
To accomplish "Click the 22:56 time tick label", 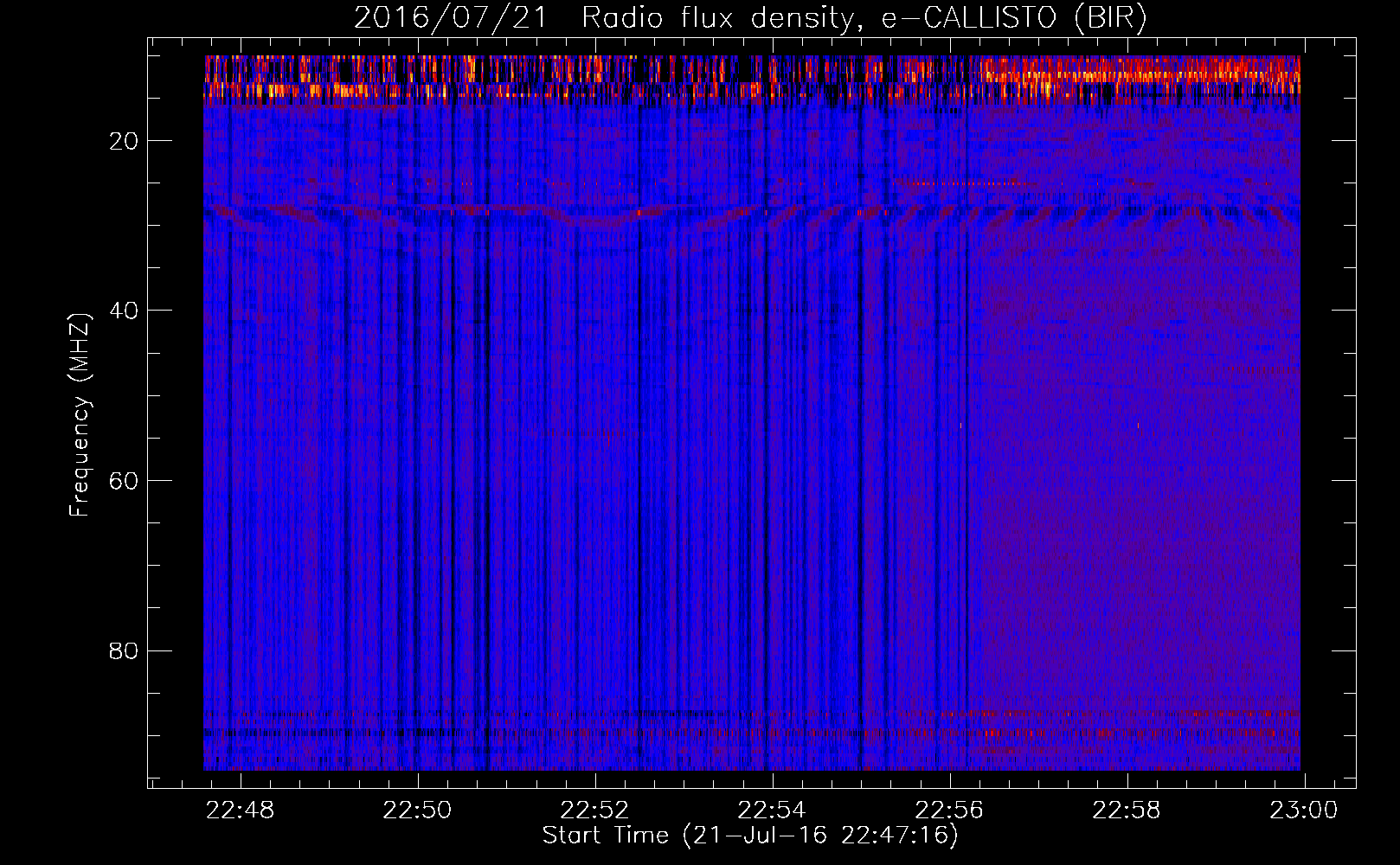I will pyautogui.click(x=950, y=811).
